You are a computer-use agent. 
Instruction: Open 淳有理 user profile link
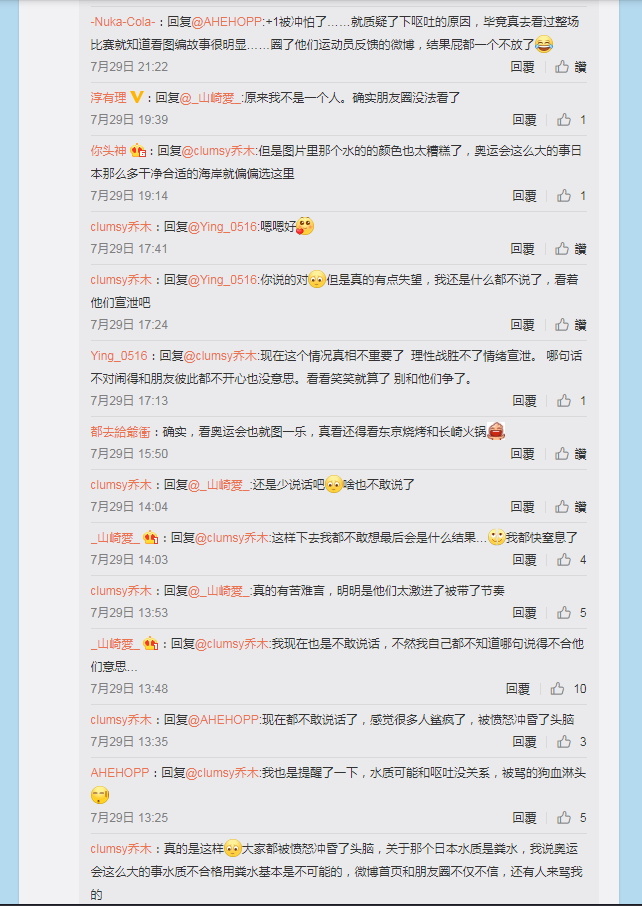tap(108, 98)
